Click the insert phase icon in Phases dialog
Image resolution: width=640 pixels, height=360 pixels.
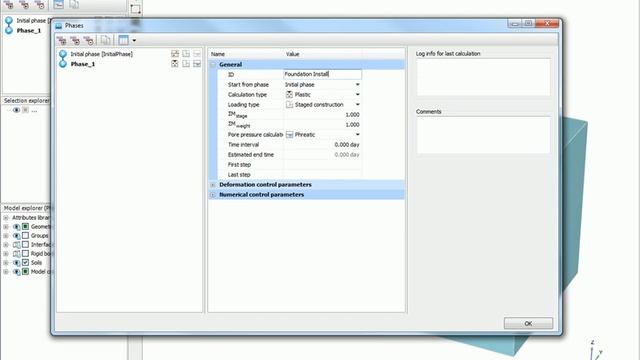(75, 40)
